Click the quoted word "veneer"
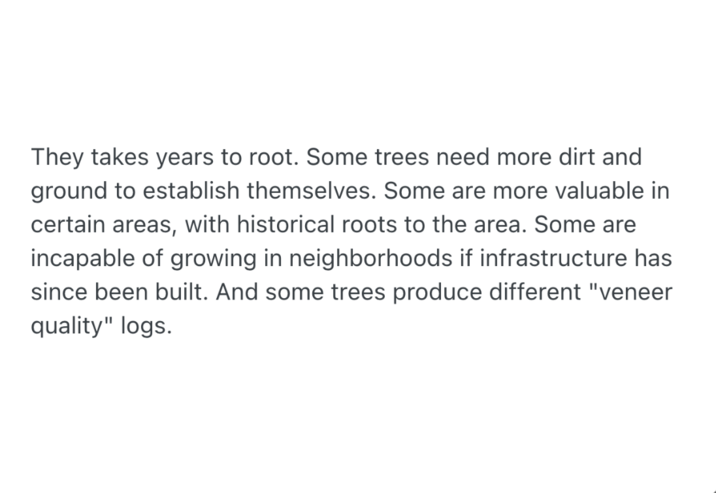This screenshot has height=493, width=716. pyautogui.click(x=635, y=292)
